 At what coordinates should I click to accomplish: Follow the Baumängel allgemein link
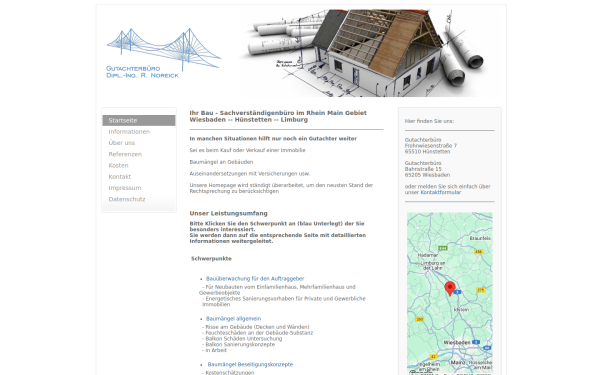[233, 318]
